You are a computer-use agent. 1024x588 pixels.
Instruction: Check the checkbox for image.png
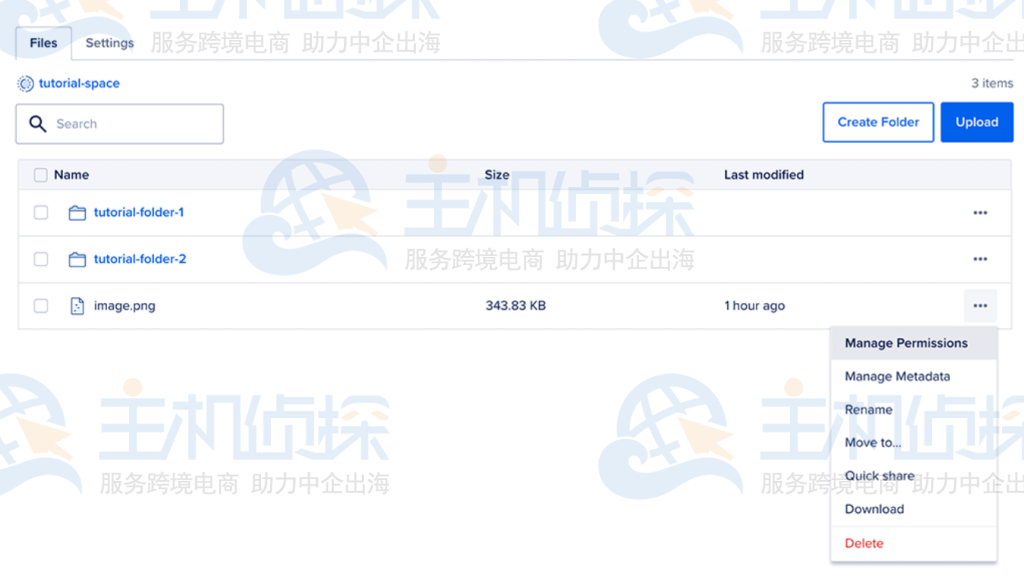click(x=40, y=306)
